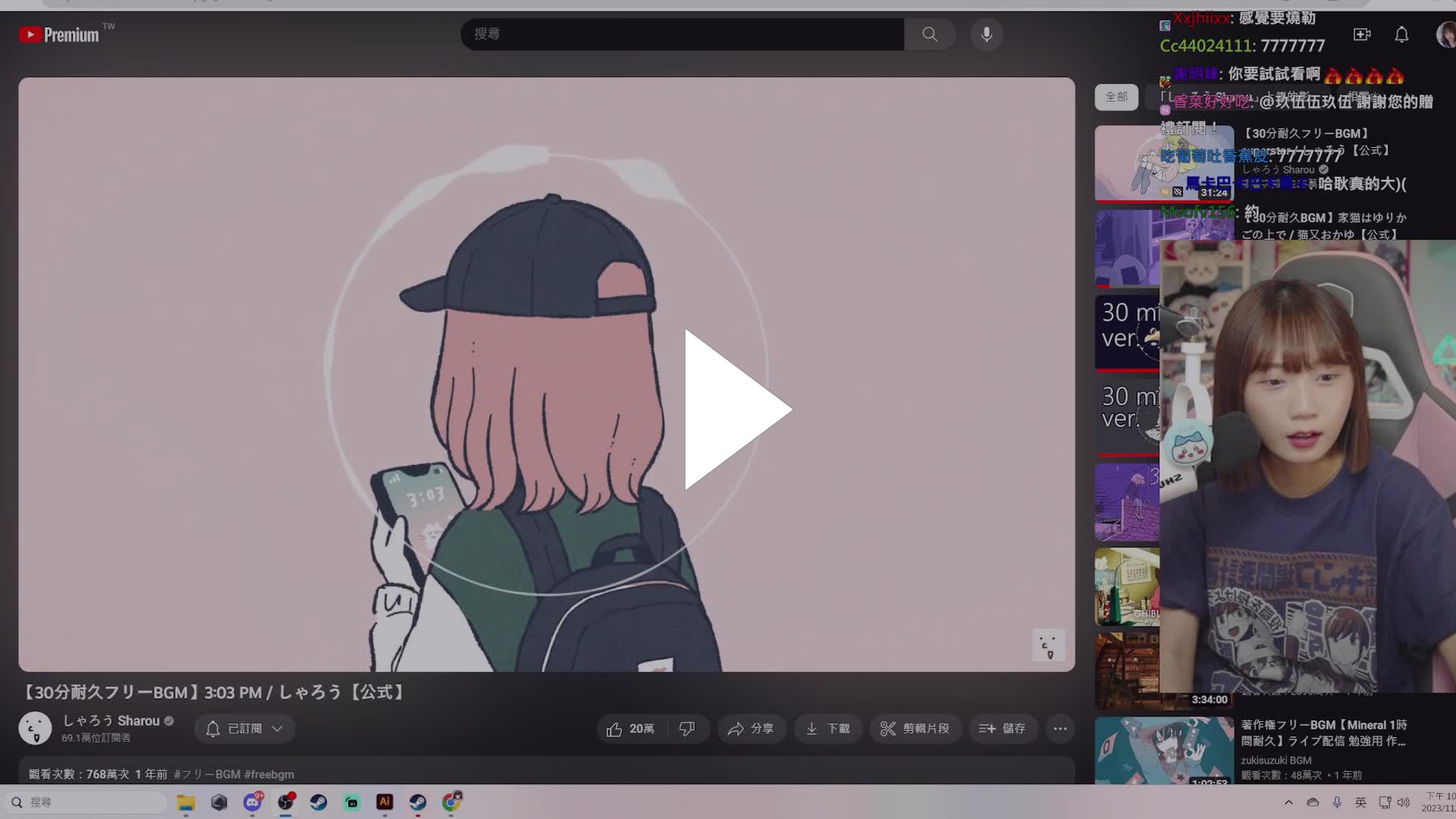Click the 分享 share button

point(752,728)
